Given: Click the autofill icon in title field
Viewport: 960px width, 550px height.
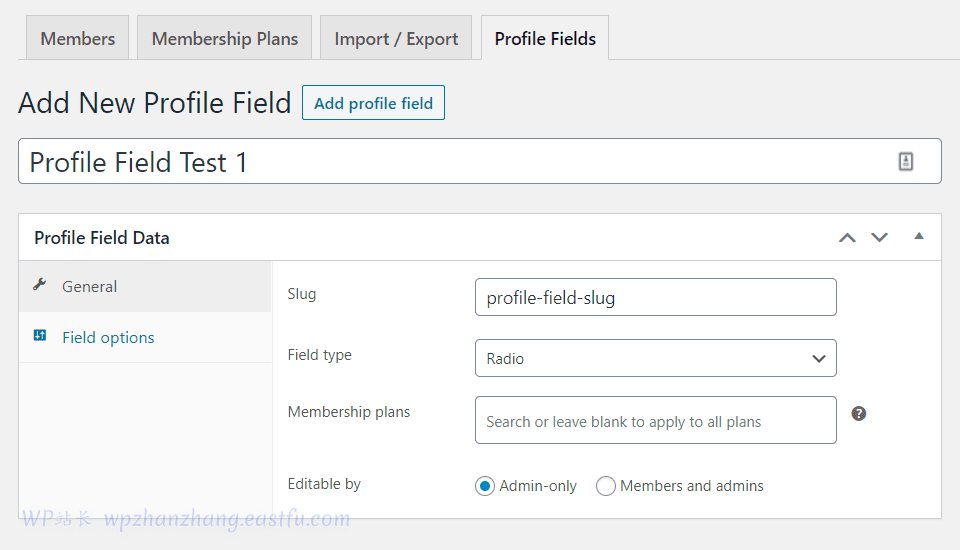Looking at the screenshot, I should coord(906,161).
